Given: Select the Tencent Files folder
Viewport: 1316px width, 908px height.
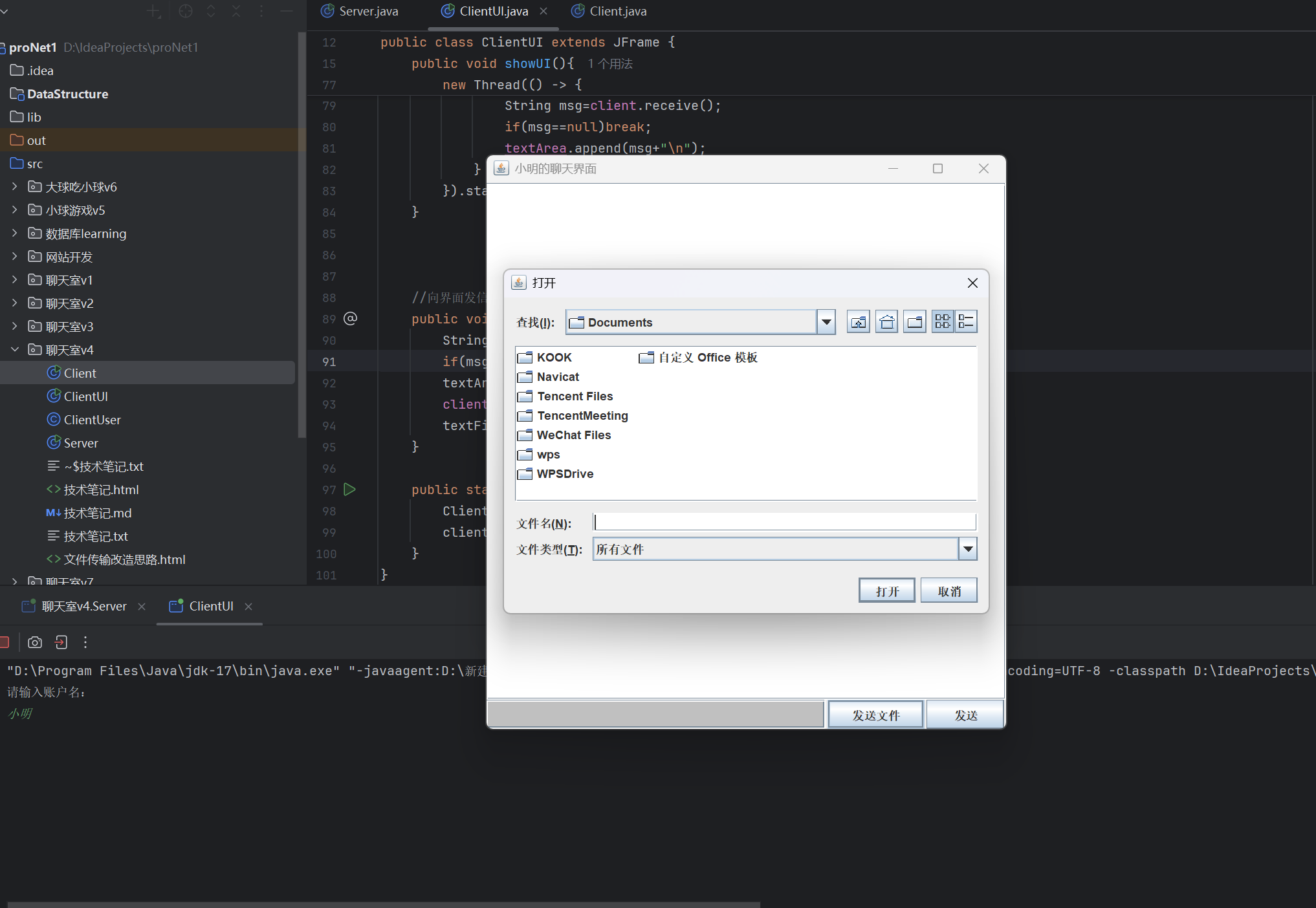Looking at the screenshot, I should (x=565, y=396).
